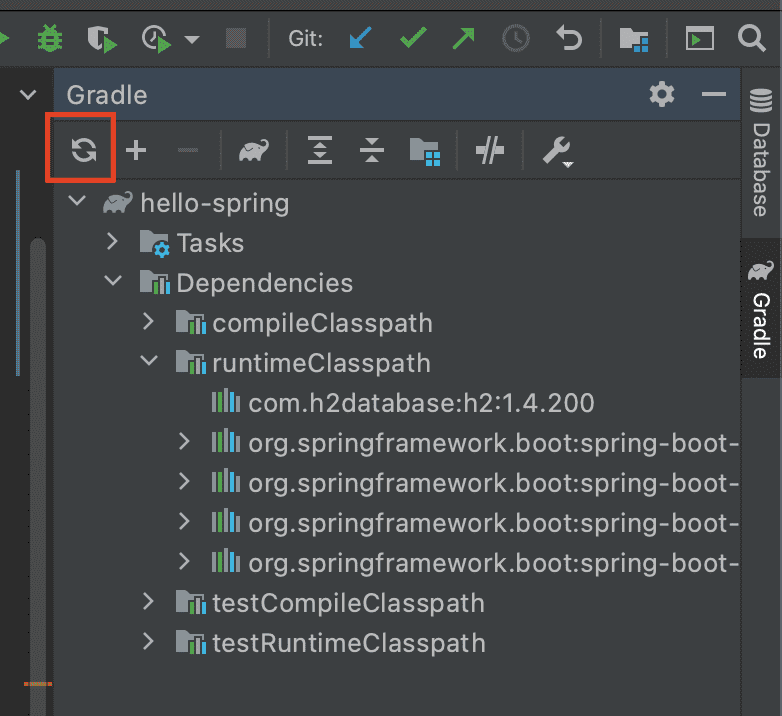Screen dimensions: 782x716
Task: Open Search Everywhere magnifier
Action: tap(752, 38)
